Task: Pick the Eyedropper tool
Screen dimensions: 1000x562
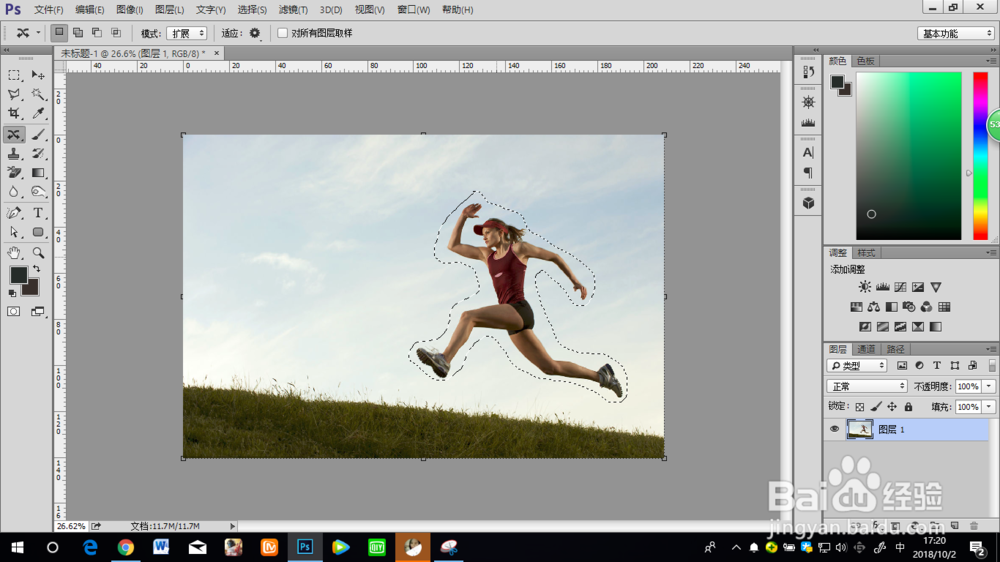Action: click(x=38, y=114)
